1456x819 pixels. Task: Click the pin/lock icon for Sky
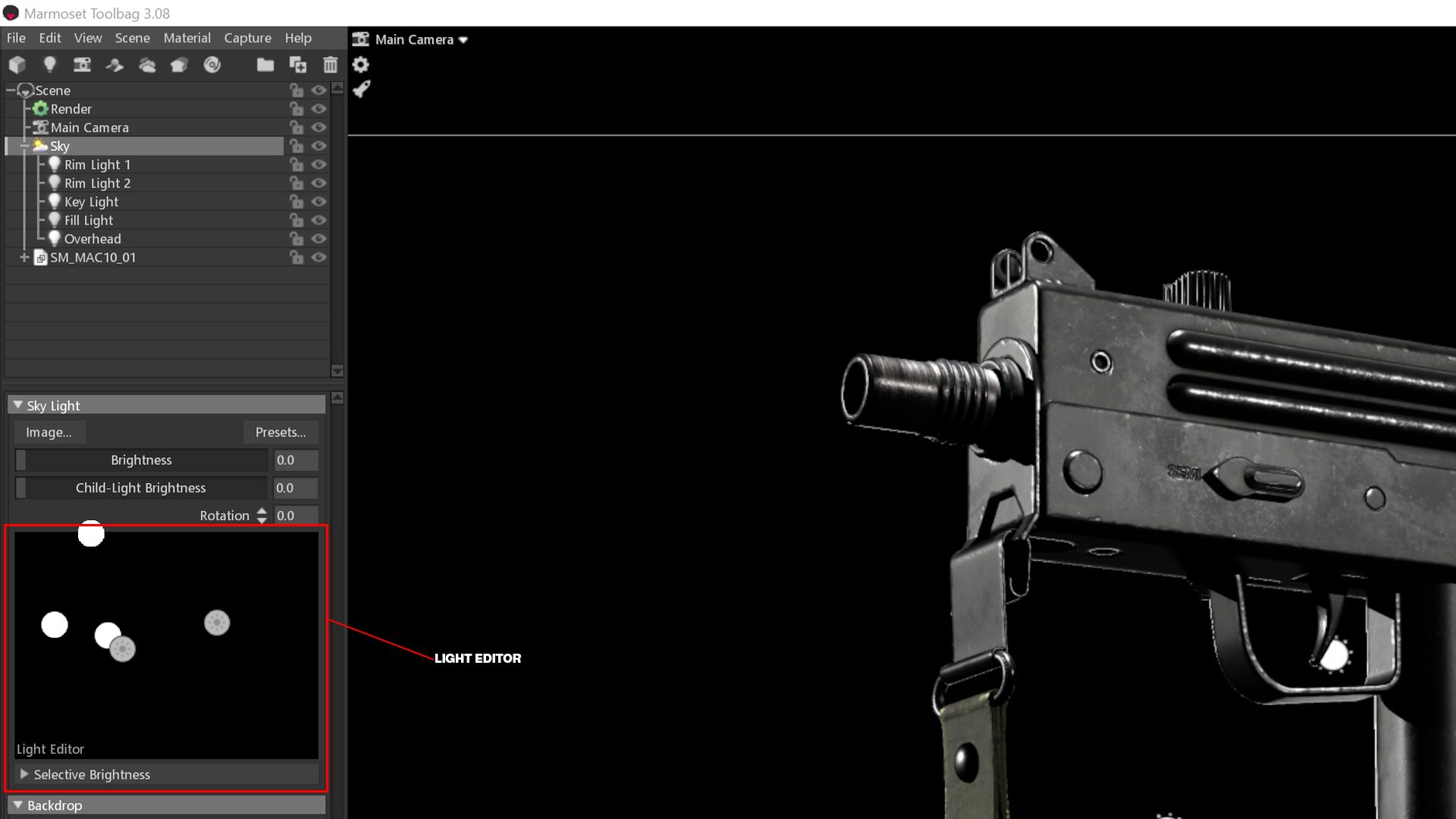(298, 145)
